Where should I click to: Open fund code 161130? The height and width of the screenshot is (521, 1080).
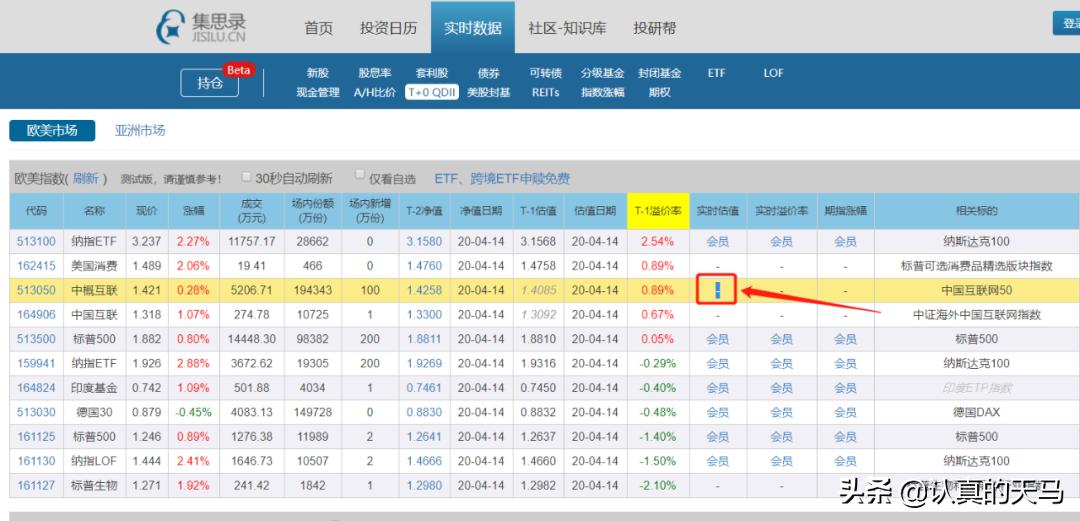point(37,461)
